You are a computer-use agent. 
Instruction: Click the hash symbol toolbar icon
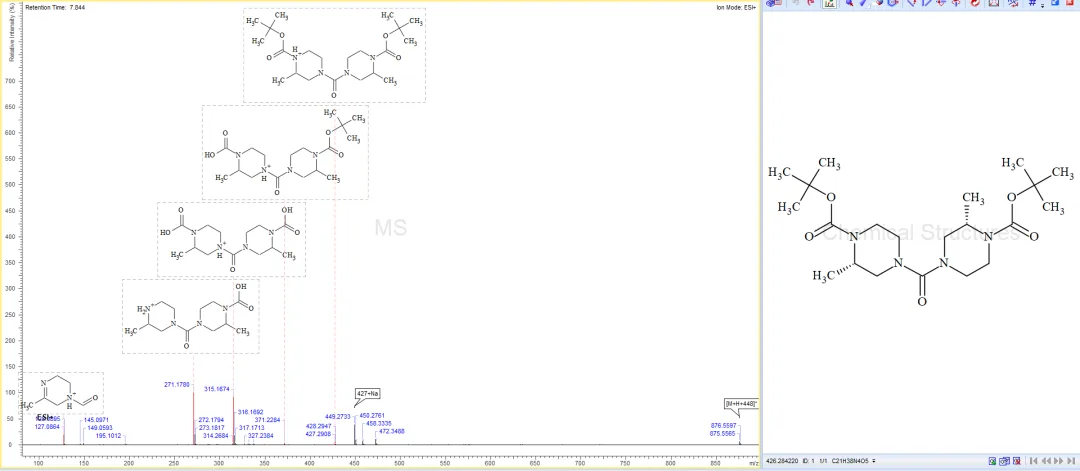click(x=1032, y=3)
